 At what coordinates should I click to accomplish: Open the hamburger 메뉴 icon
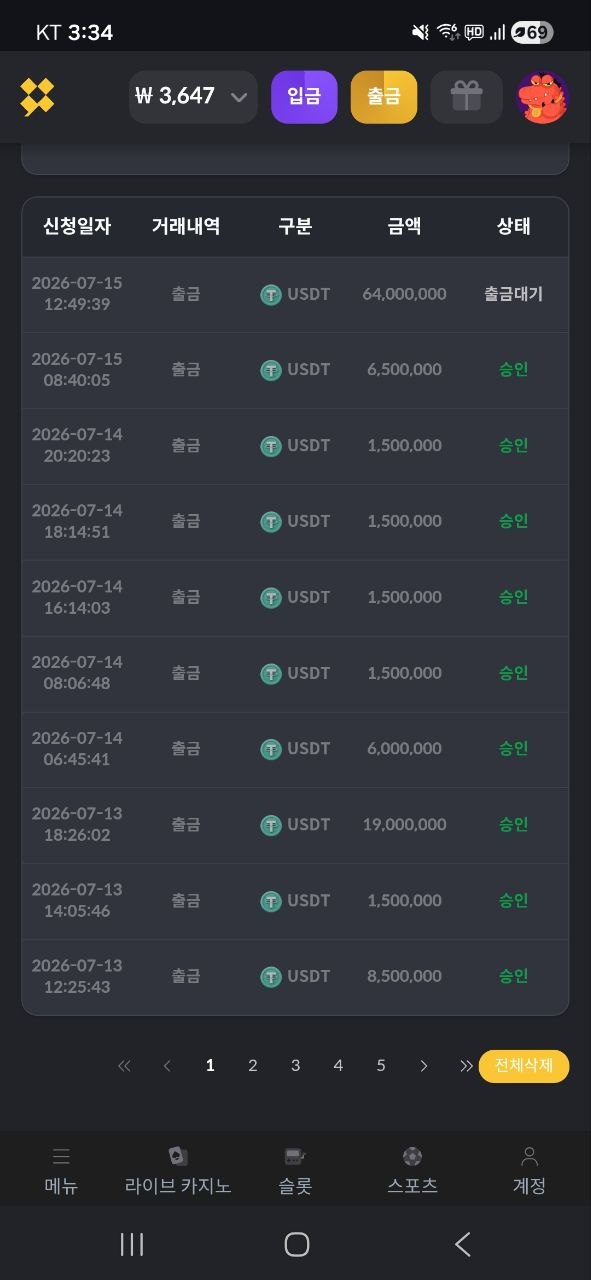(x=61, y=1157)
